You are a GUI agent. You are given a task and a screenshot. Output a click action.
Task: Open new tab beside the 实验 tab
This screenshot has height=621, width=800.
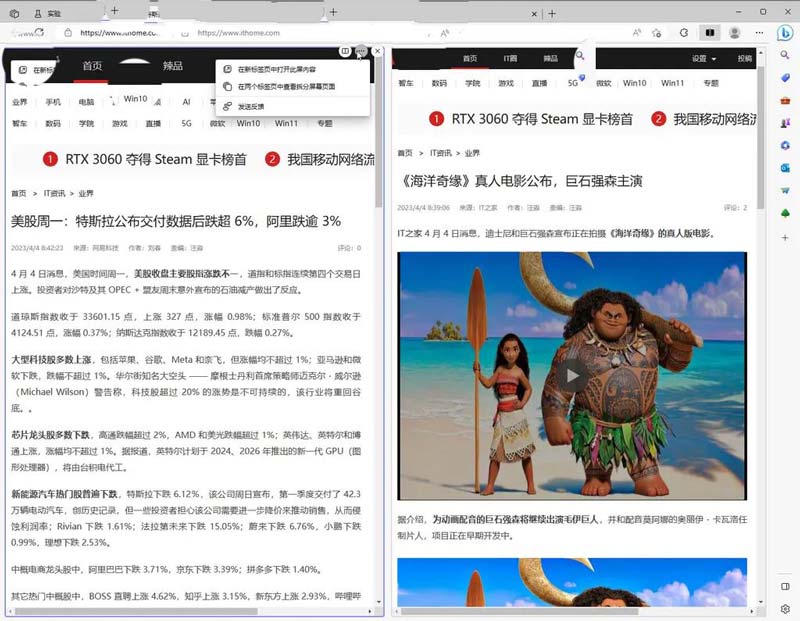tap(115, 11)
